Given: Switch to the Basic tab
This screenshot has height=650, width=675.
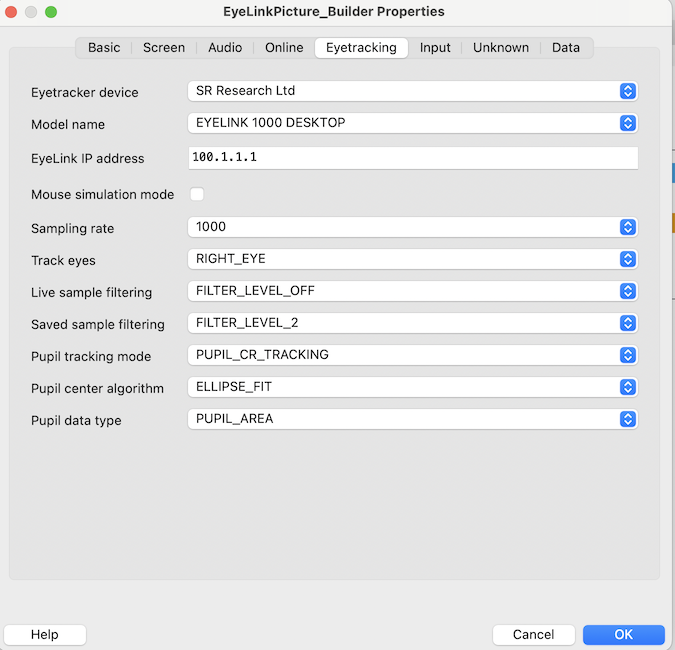Looking at the screenshot, I should [104, 48].
